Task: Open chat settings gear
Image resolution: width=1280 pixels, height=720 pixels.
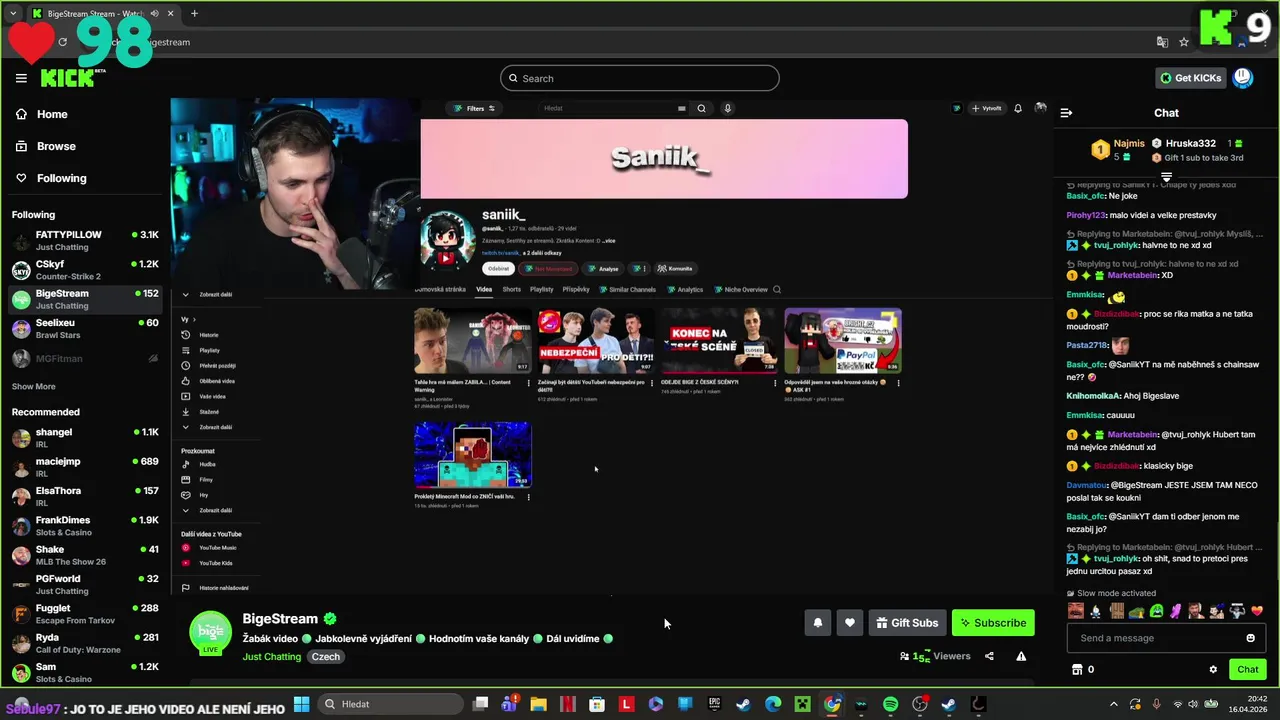Action: coord(1213,669)
